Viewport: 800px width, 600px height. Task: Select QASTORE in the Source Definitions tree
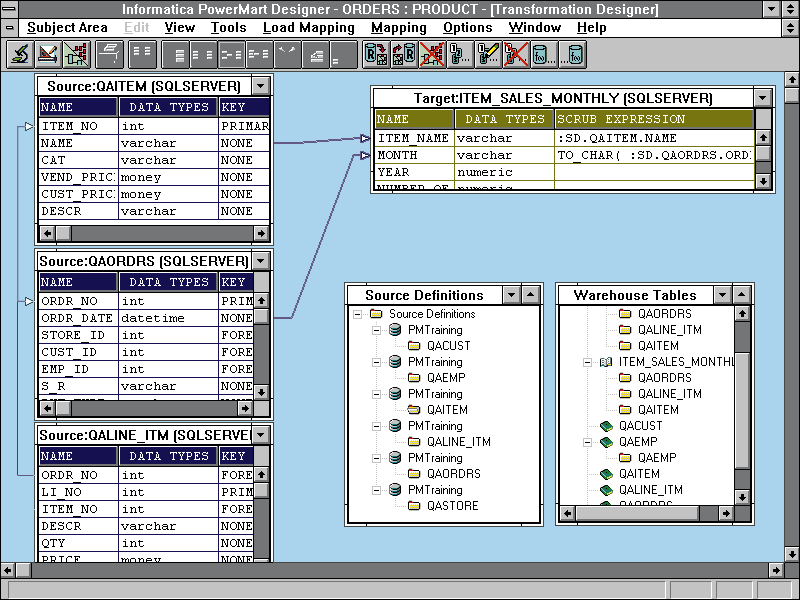click(x=453, y=506)
